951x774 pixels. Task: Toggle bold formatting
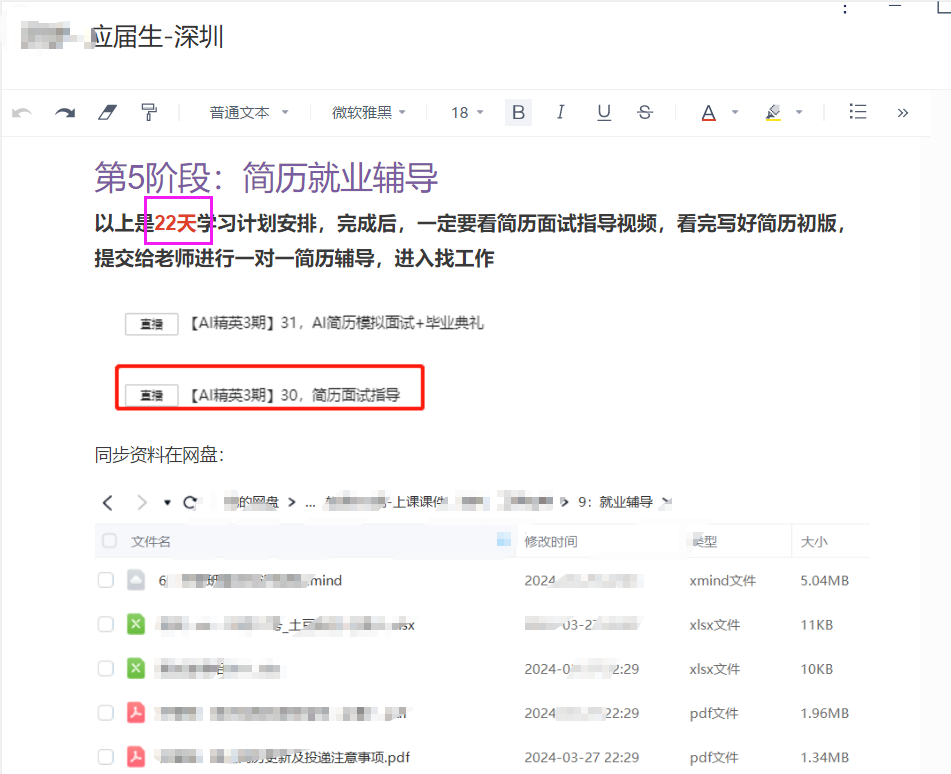518,112
